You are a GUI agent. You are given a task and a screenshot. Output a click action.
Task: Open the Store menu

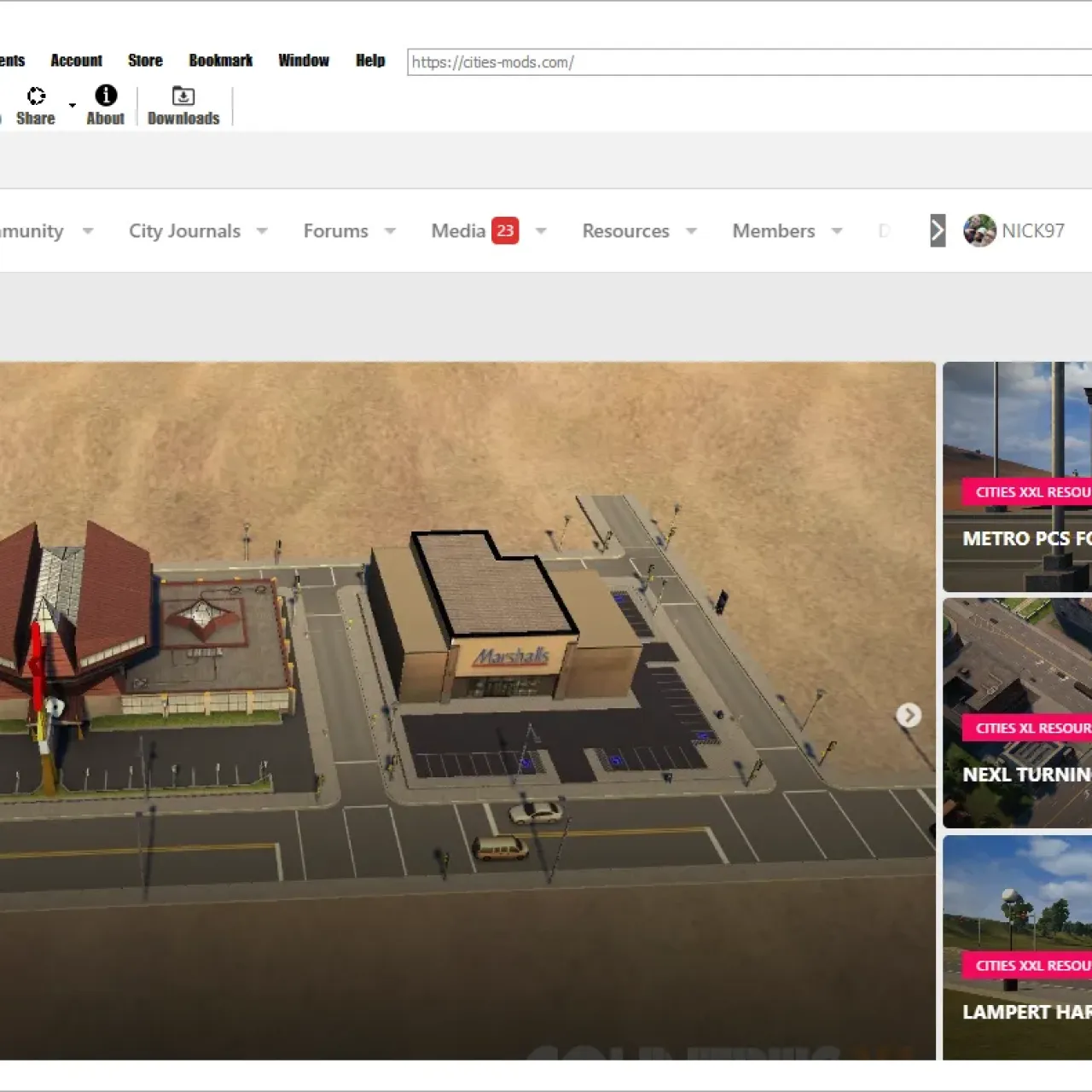tap(145, 61)
